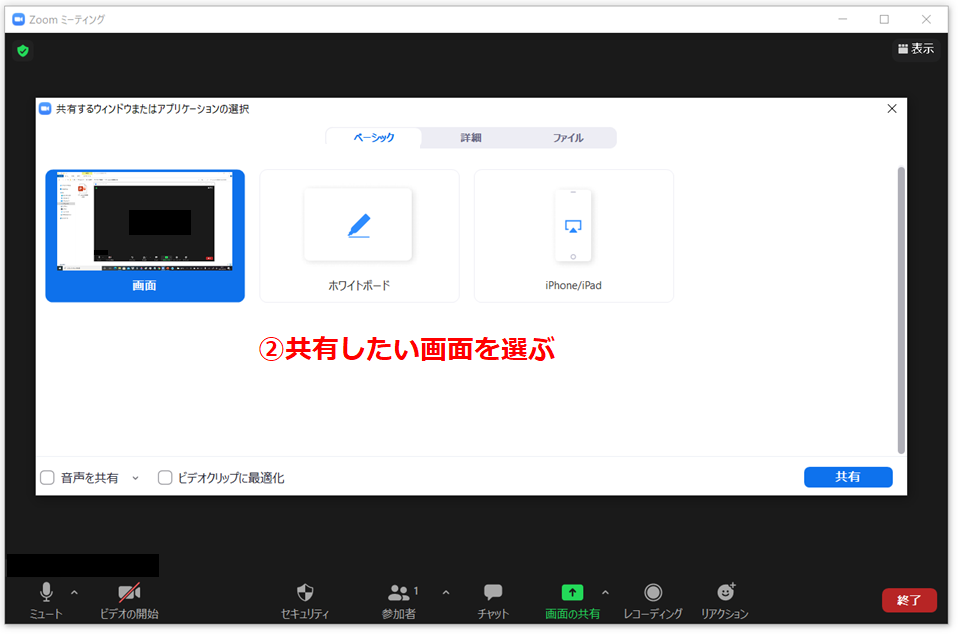
Task: Switch to the 詳細 tab
Action: point(470,138)
